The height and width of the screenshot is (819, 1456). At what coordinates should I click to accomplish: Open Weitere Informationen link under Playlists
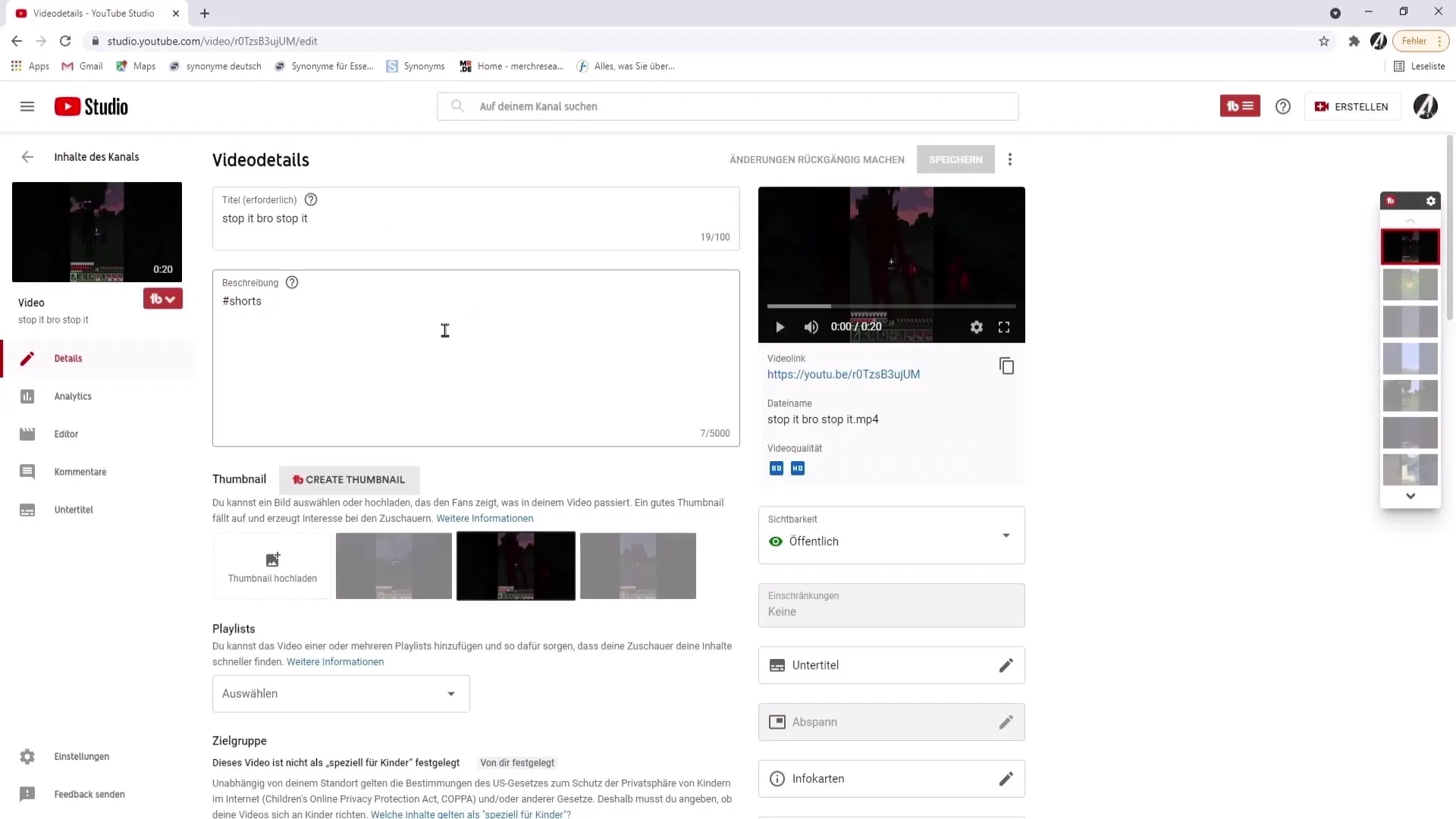pos(335,662)
